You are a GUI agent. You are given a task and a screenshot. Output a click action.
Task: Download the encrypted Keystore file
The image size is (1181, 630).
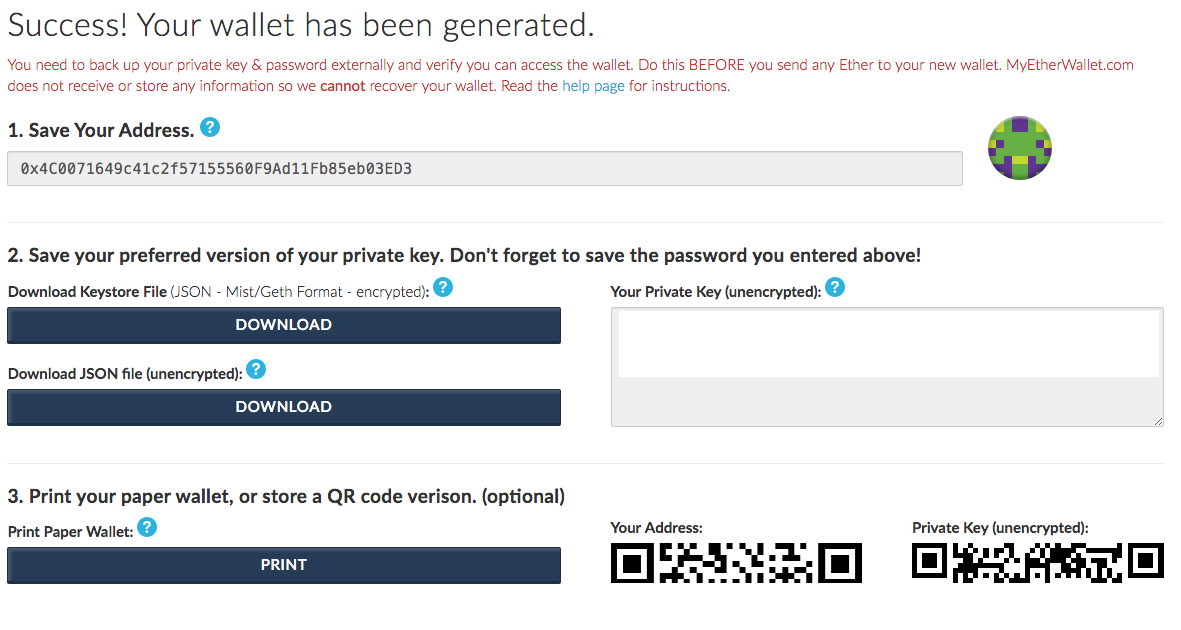(284, 325)
